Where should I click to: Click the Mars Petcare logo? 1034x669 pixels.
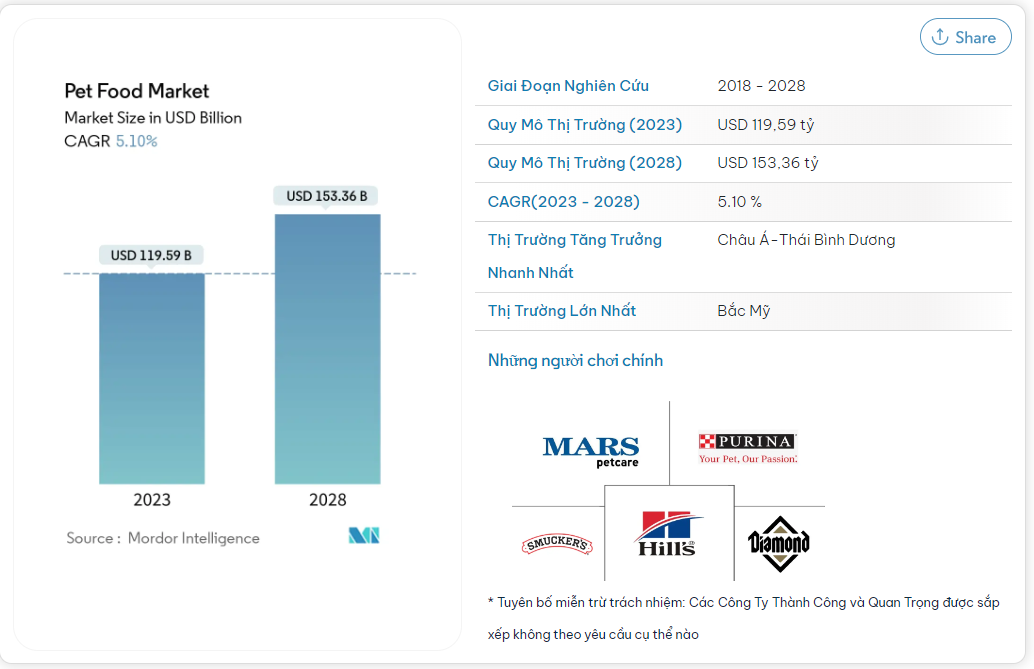[590, 451]
